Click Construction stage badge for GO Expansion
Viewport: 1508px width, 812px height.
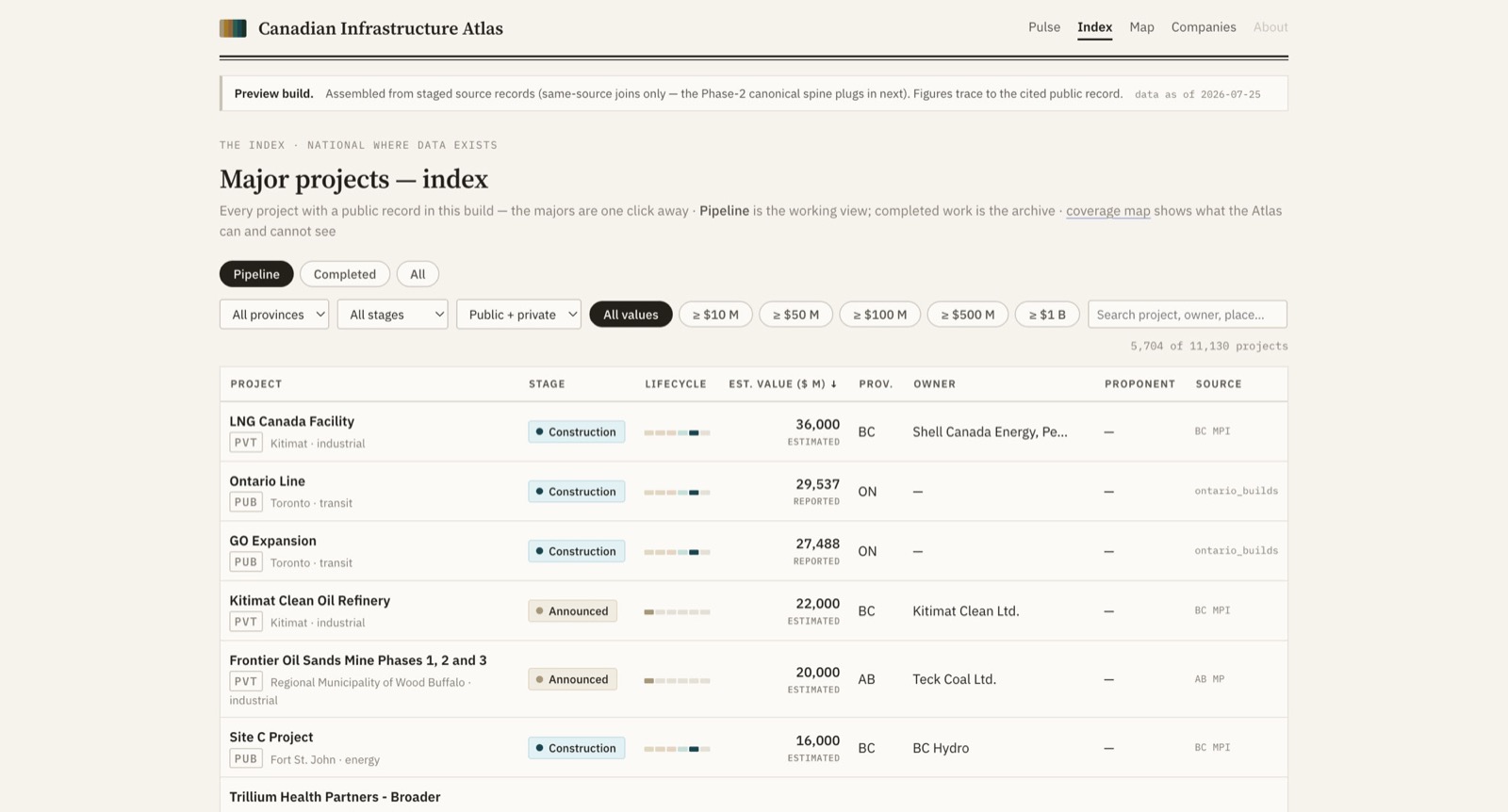click(x=577, y=551)
